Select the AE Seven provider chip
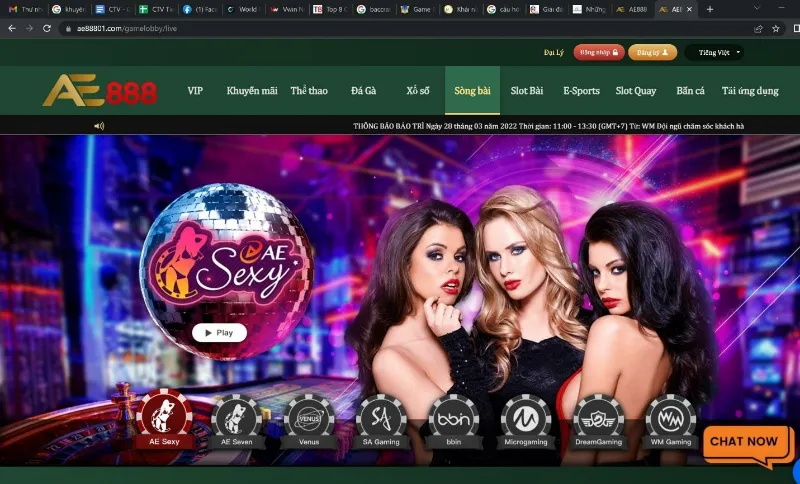 237,421
